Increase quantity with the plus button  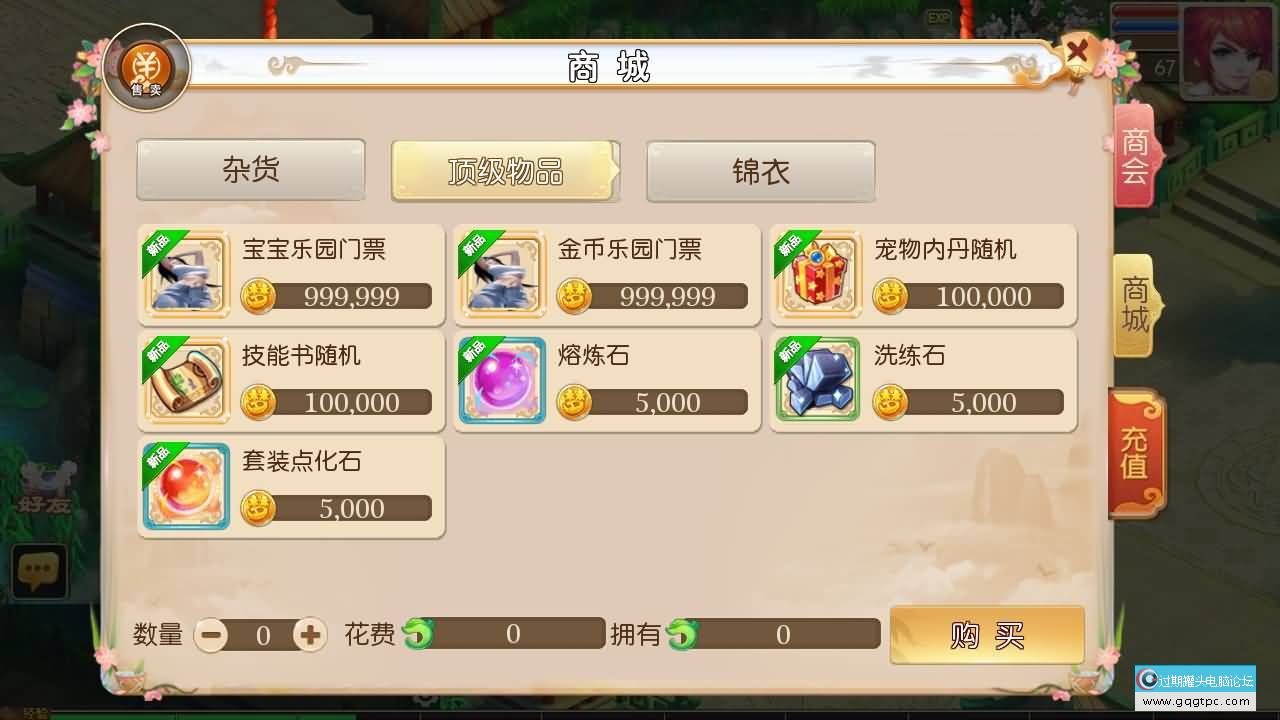[310, 634]
